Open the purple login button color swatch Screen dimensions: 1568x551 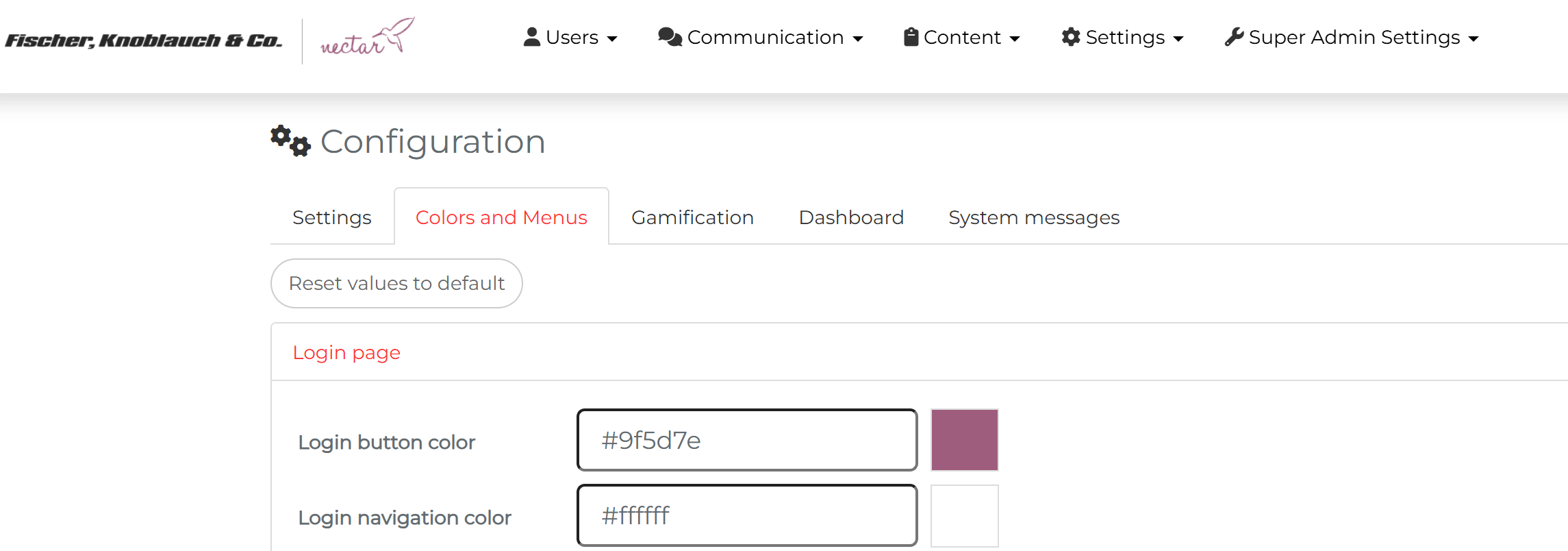click(964, 440)
